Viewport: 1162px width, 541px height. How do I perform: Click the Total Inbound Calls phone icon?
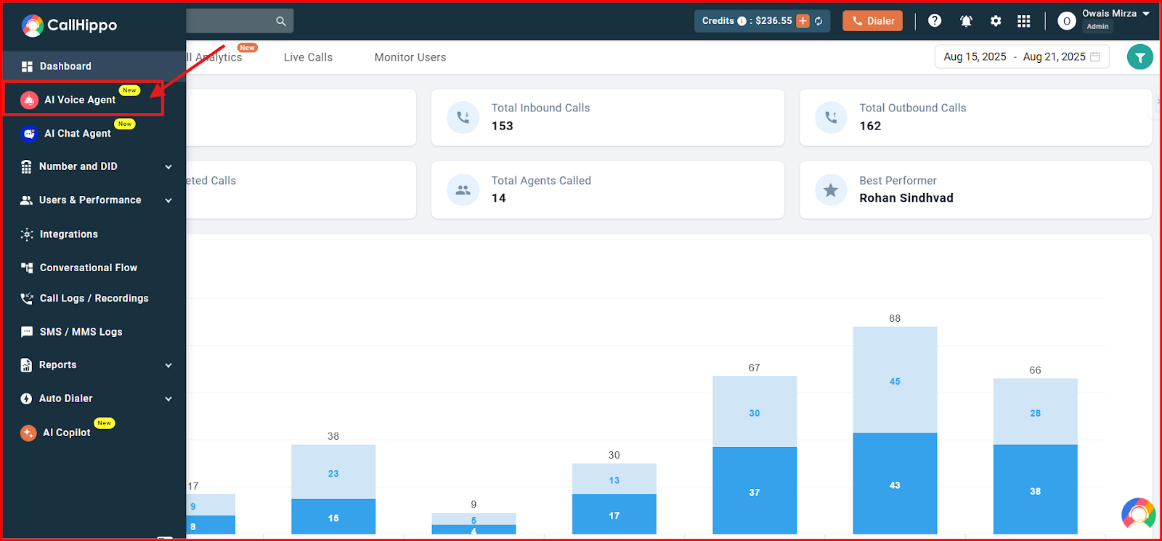click(463, 117)
